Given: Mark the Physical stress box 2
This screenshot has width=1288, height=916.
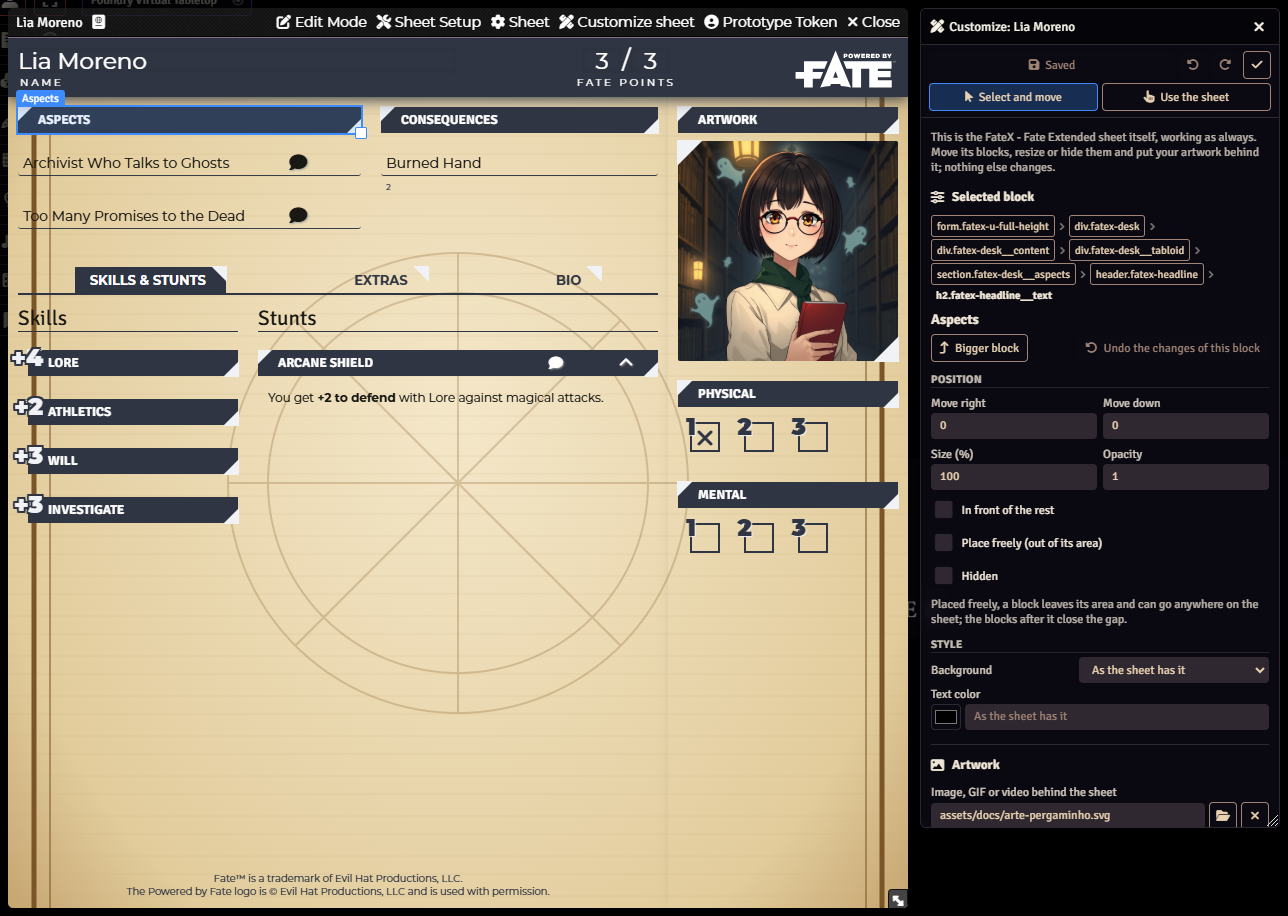Looking at the screenshot, I should pyautogui.click(x=759, y=437).
